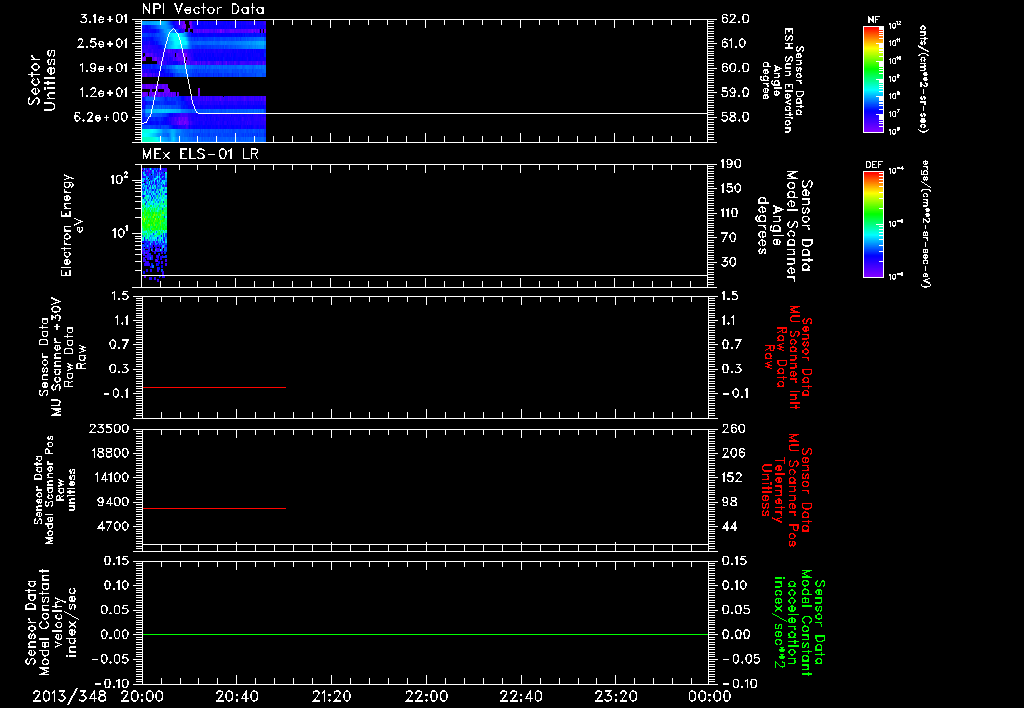Viewport: 1024px width, 708px height.
Task: Click the 'Electron Energy eV' axis label
Action: [x=71, y=225]
